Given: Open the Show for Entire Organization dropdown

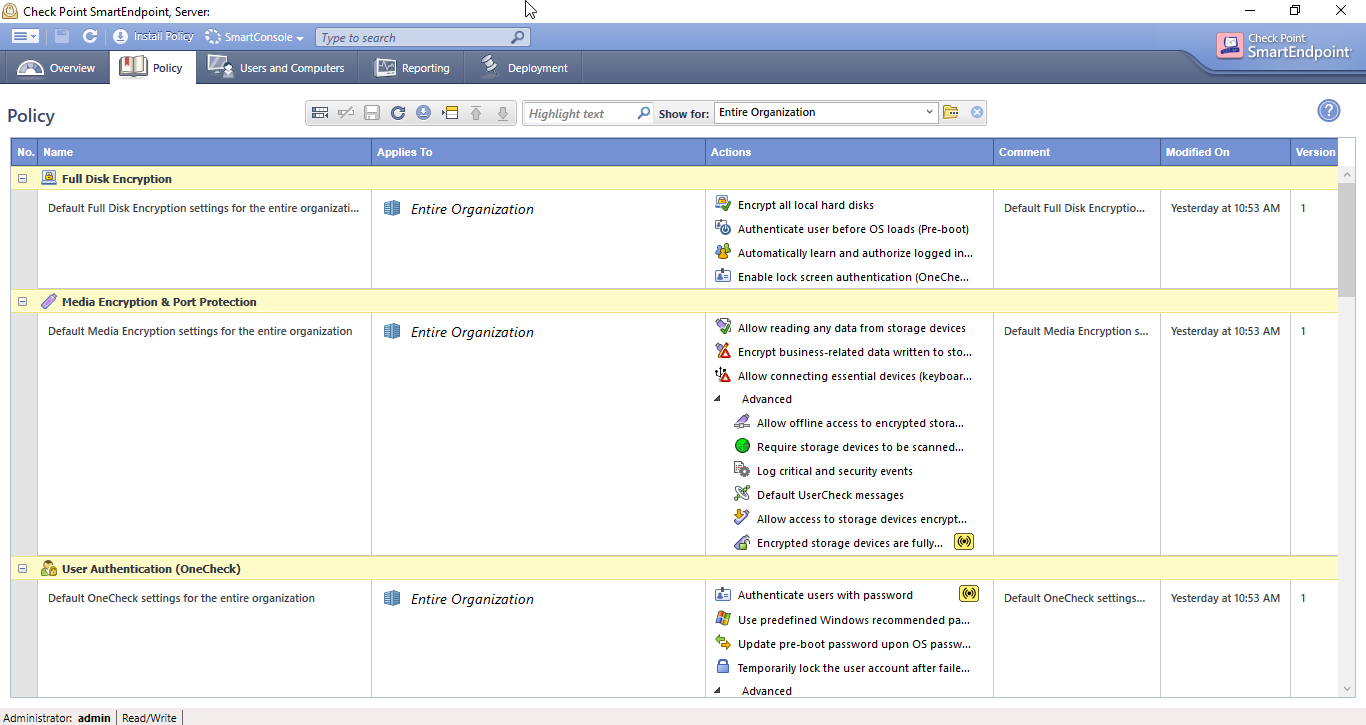Looking at the screenshot, I should point(826,113).
